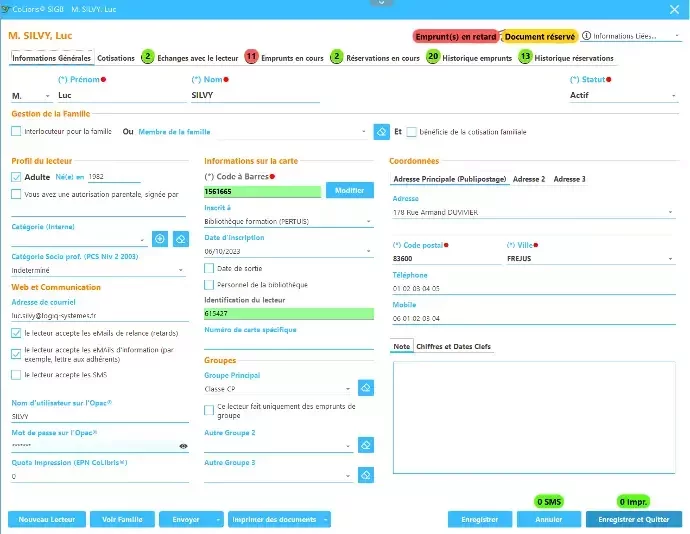The image size is (690, 534).
Task: Reveal the Opac password with eye icon
Action: click(x=183, y=447)
